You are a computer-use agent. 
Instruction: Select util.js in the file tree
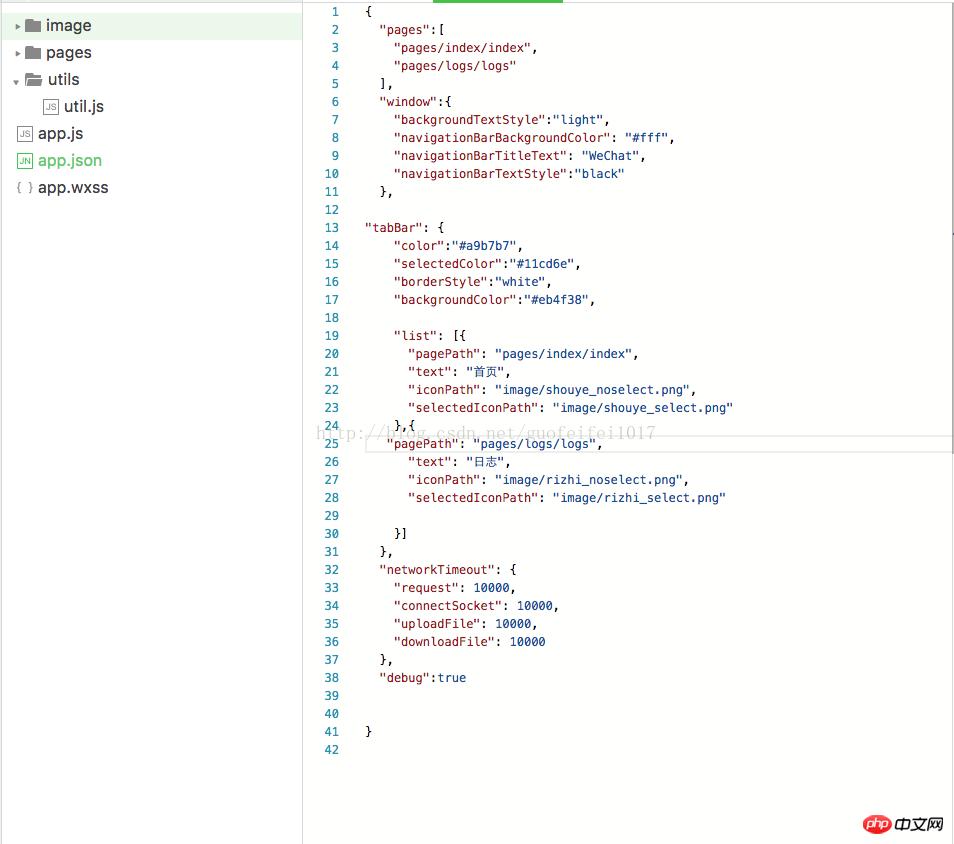pyautogui.click(x=84, y=107)
